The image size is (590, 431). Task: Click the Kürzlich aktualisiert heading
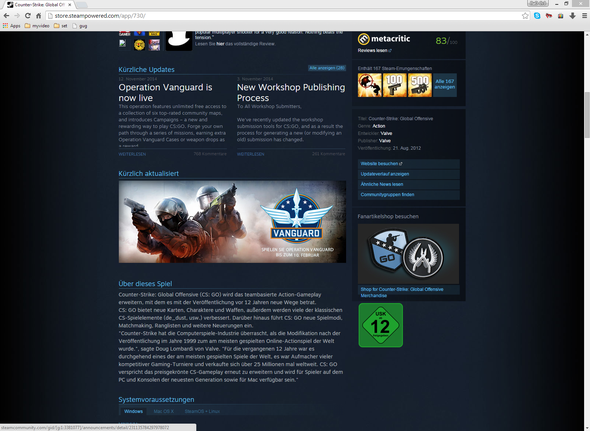(148, 174)
